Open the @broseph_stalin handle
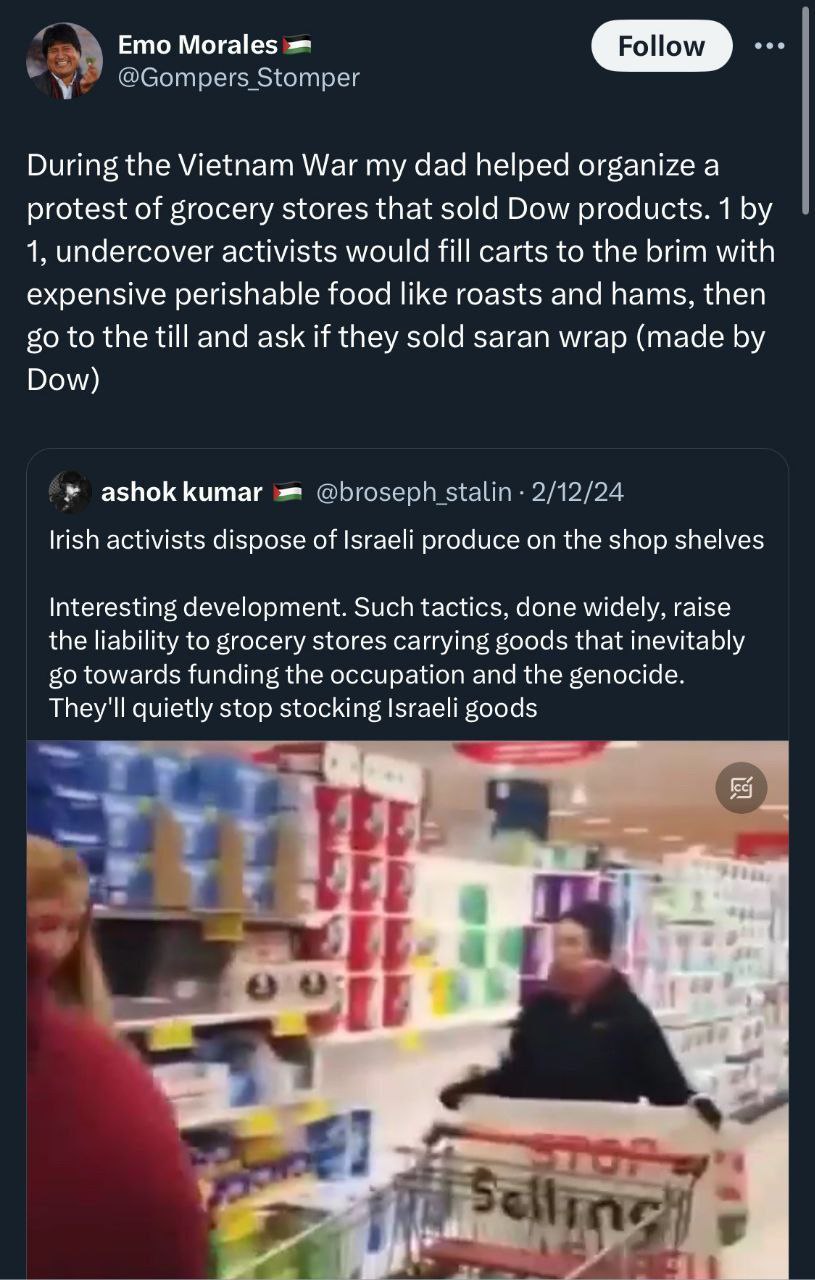 pyautogui.click(x=415, y=492)
